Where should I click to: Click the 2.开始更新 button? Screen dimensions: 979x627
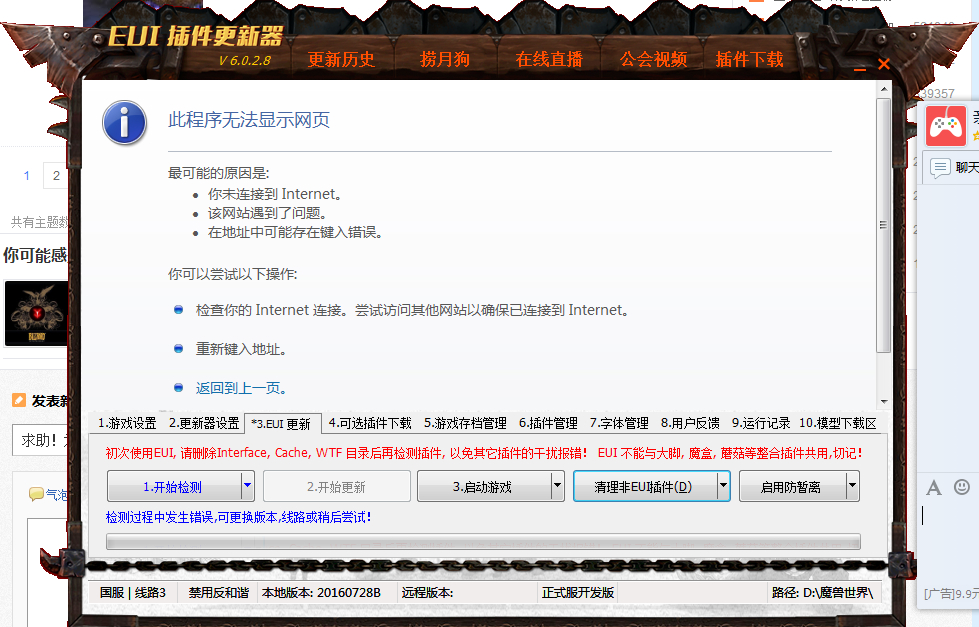tap(337, 486)
